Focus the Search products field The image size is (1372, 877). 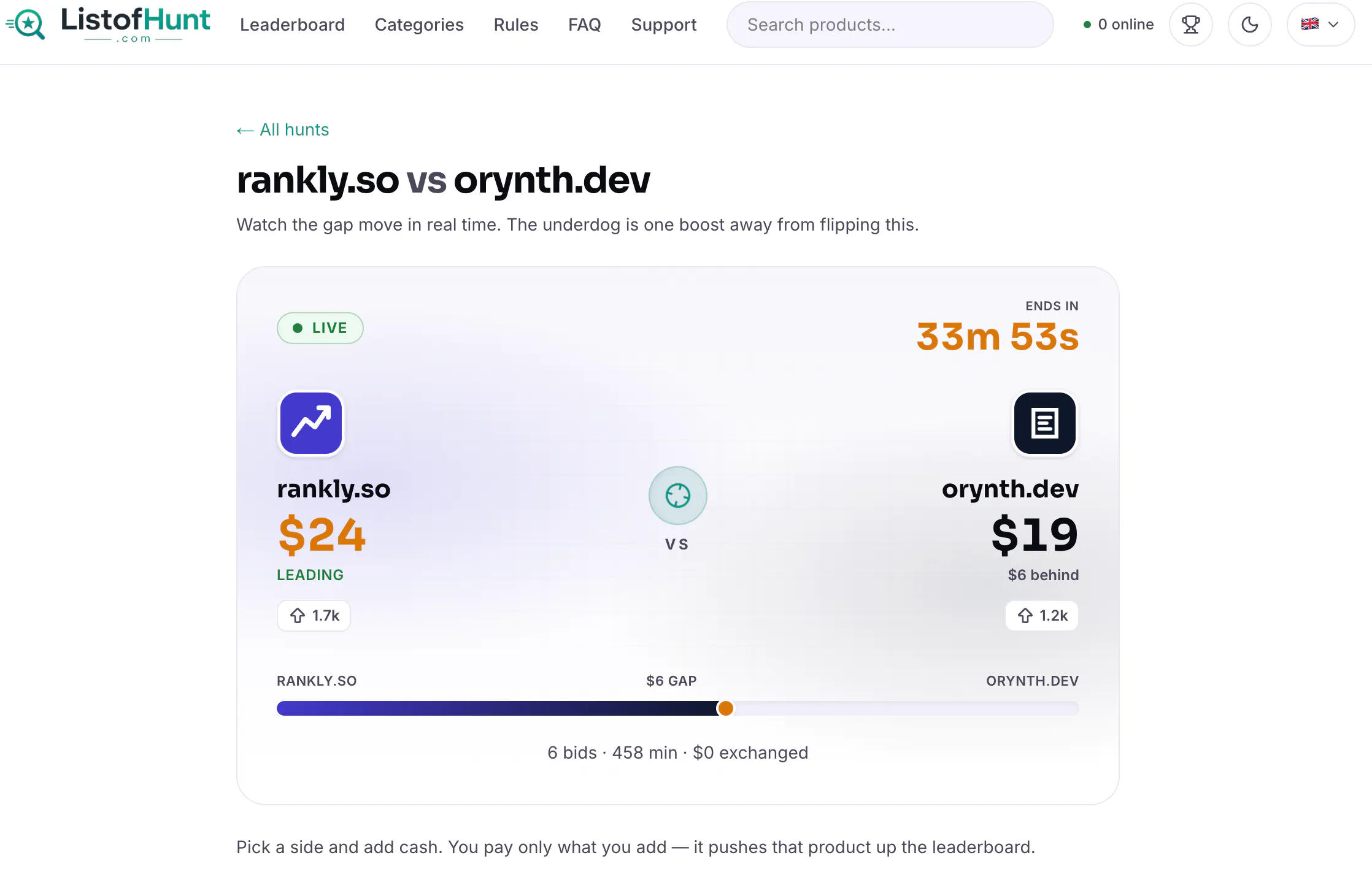(x=890, y=25)
